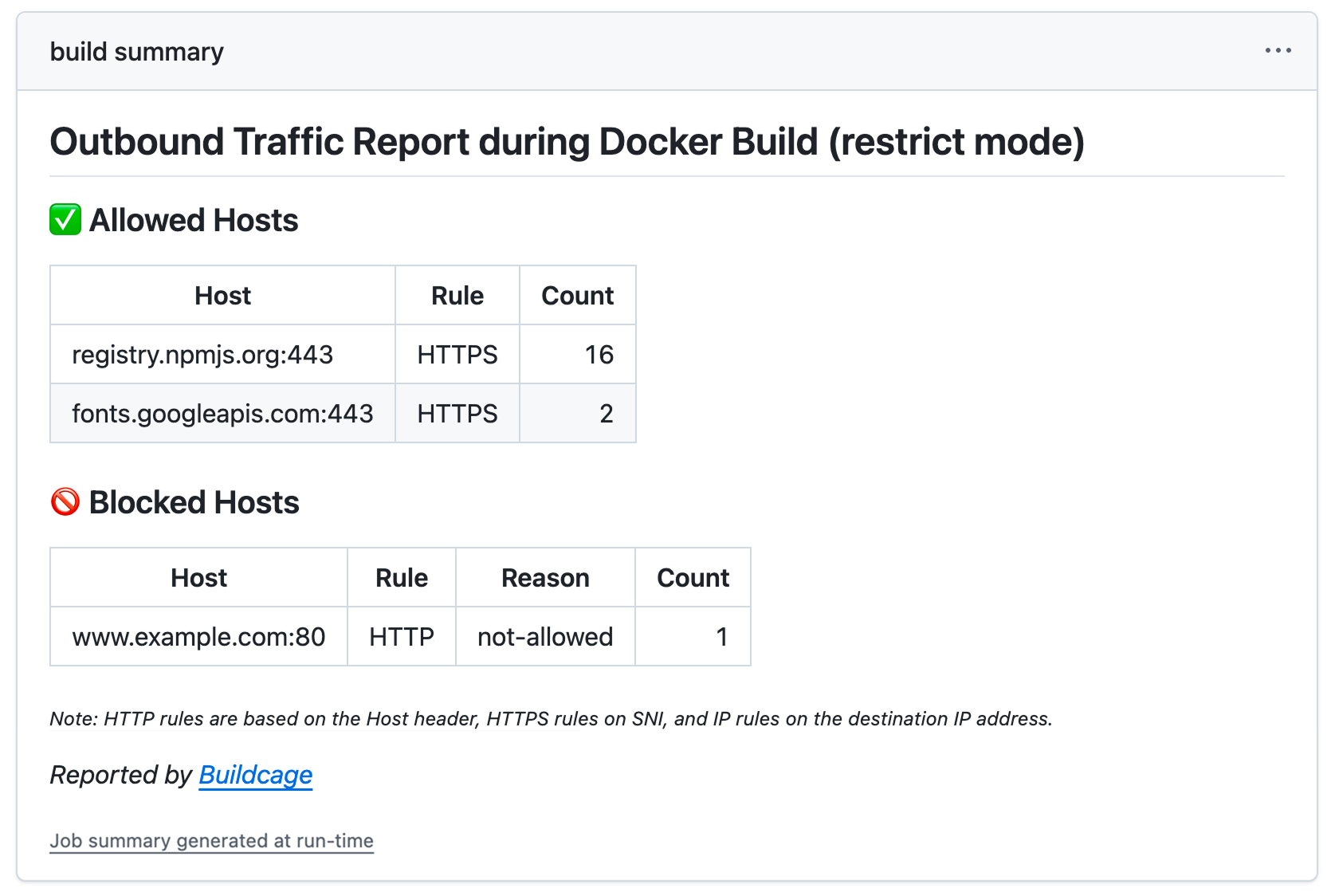Select the registry.npmjs.org:443 host cell
Viewport: 1331px width, 896px height.
pyautogui.click(x=202, y=355)
